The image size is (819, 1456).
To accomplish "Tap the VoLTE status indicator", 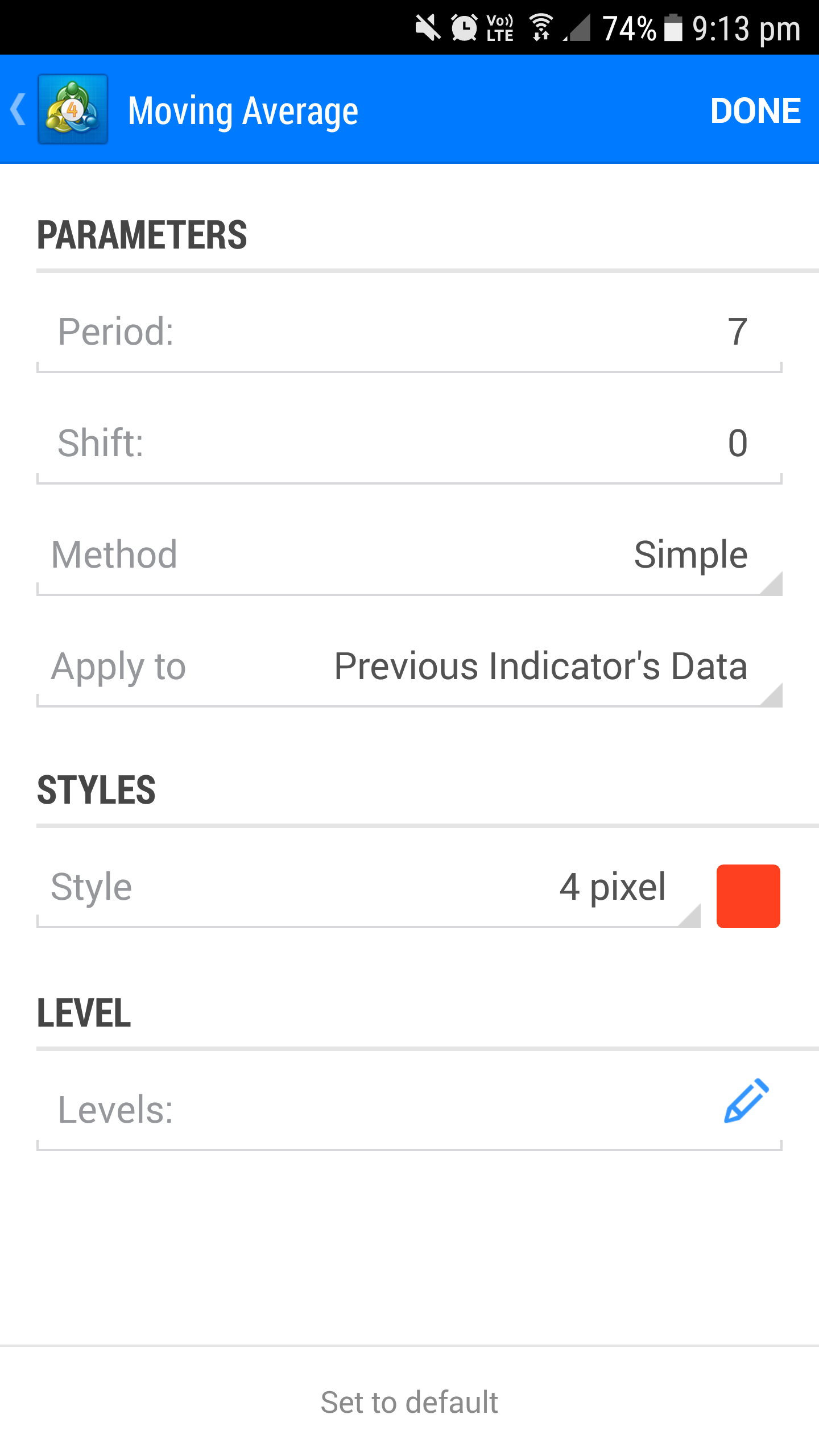I will tap(500, 28).
